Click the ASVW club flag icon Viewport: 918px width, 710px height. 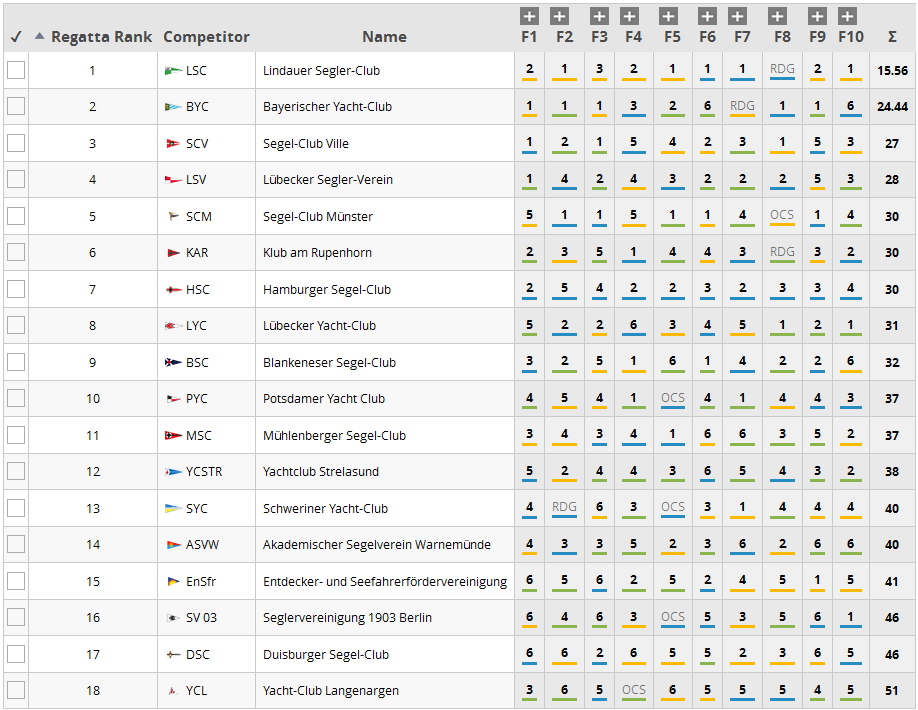coord(173,545)
